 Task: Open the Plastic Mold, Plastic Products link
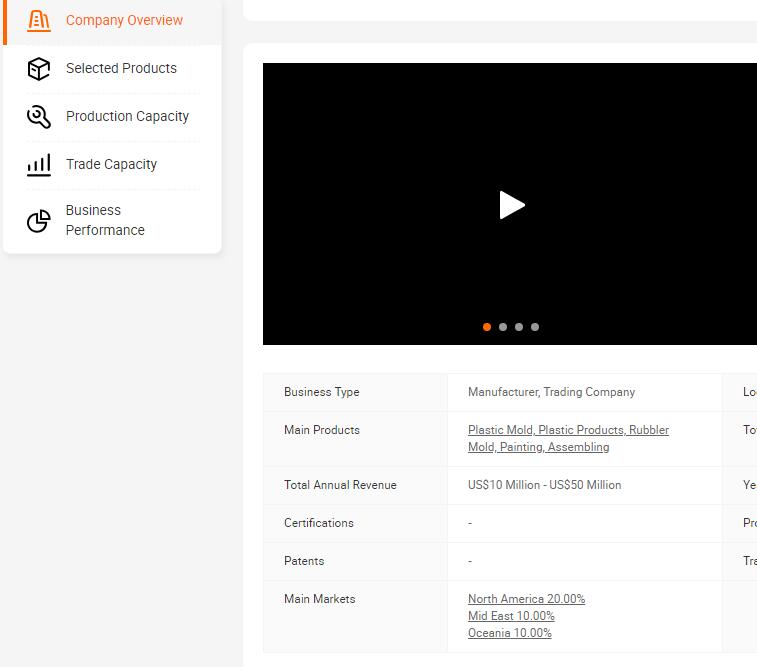point(568,430)
